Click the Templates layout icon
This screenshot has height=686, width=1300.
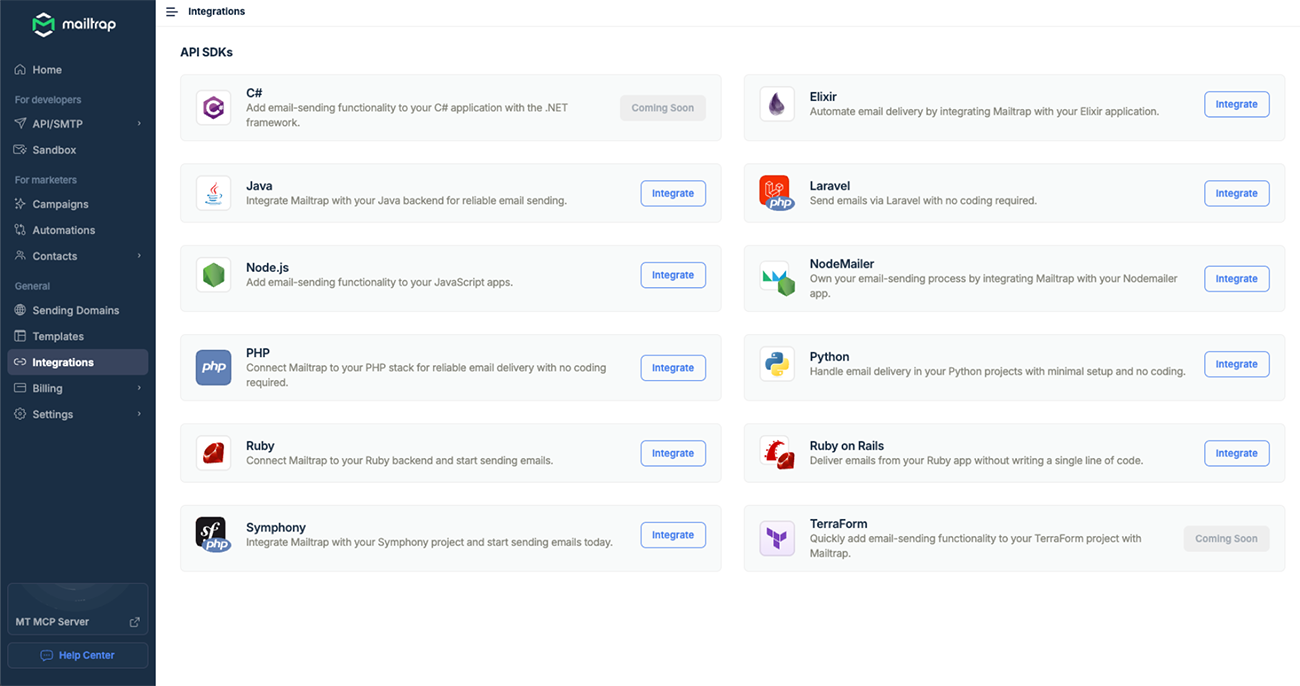coord(20,336)
